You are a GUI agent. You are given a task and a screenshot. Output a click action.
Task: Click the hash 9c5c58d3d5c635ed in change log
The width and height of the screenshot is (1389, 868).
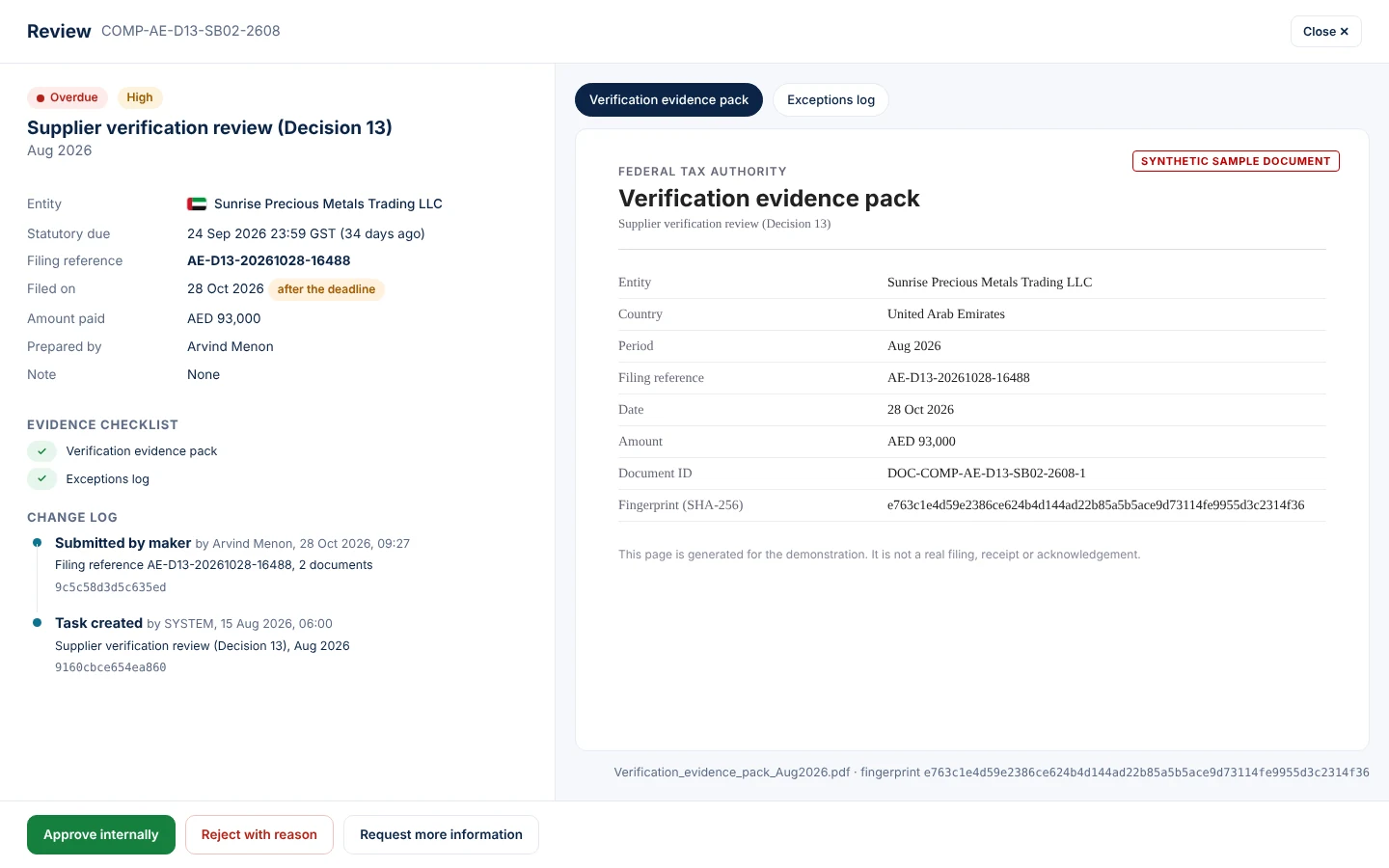tap(111, 587)
